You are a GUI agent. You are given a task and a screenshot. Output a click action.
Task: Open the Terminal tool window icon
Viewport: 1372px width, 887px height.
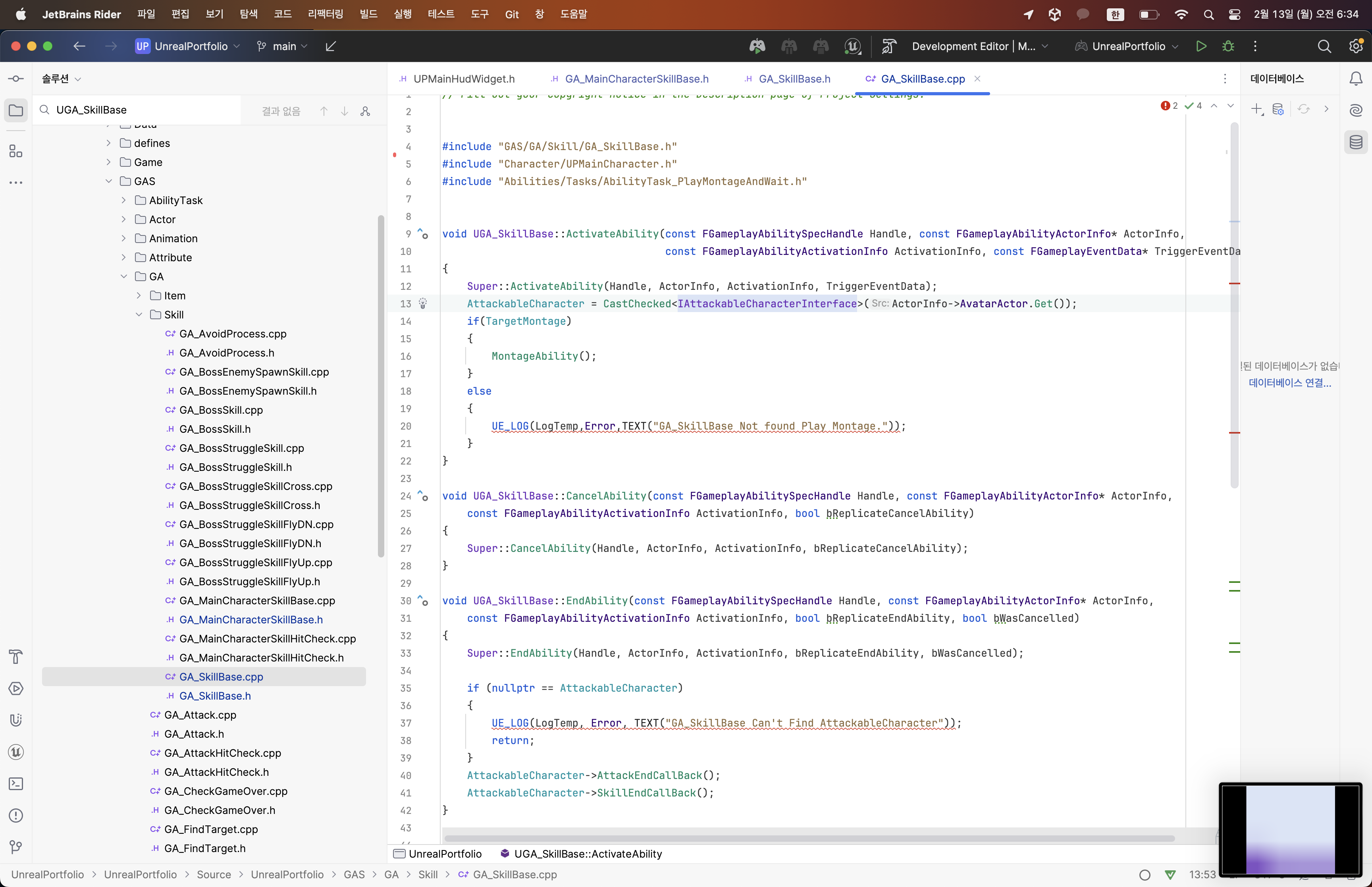(15, 783)
